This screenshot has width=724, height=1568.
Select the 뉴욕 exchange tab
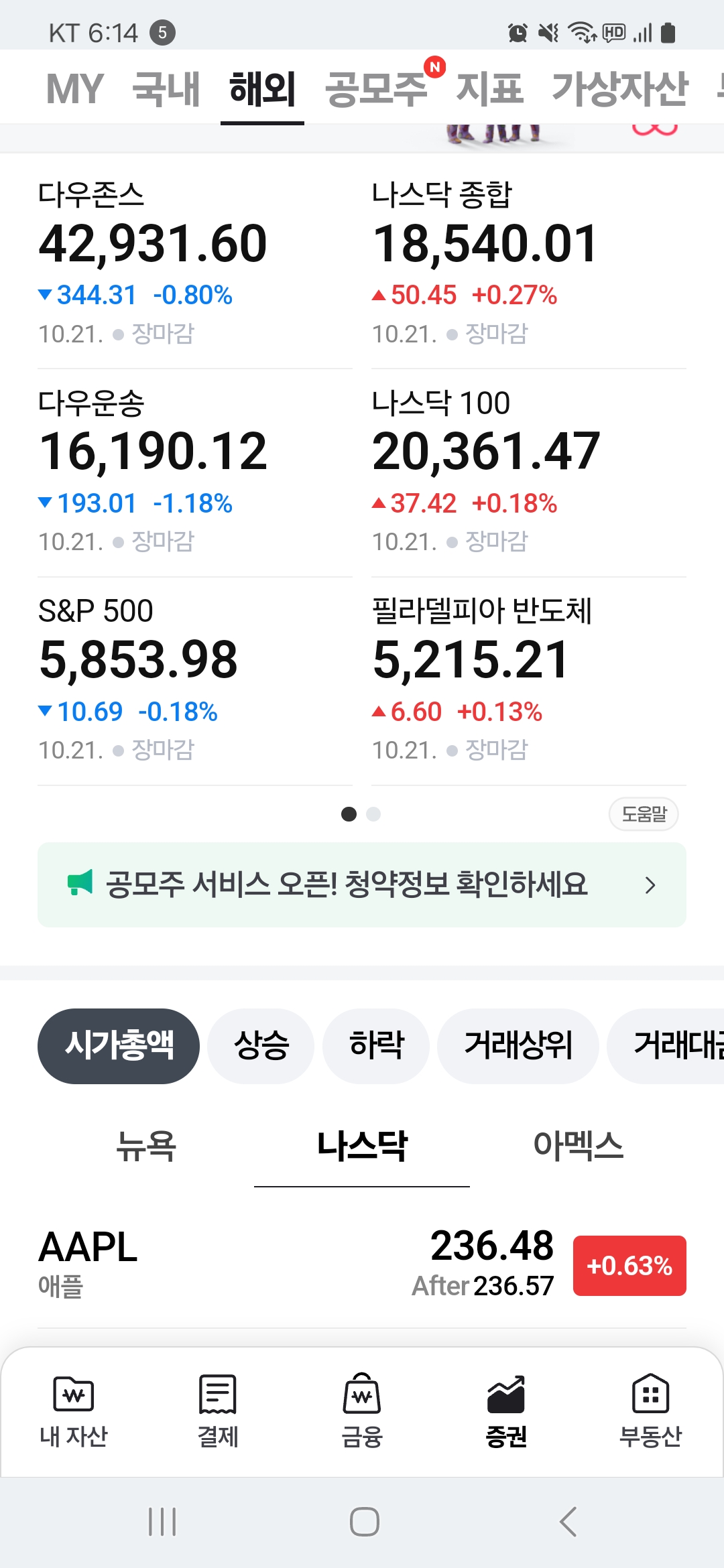click(146, 1145)
